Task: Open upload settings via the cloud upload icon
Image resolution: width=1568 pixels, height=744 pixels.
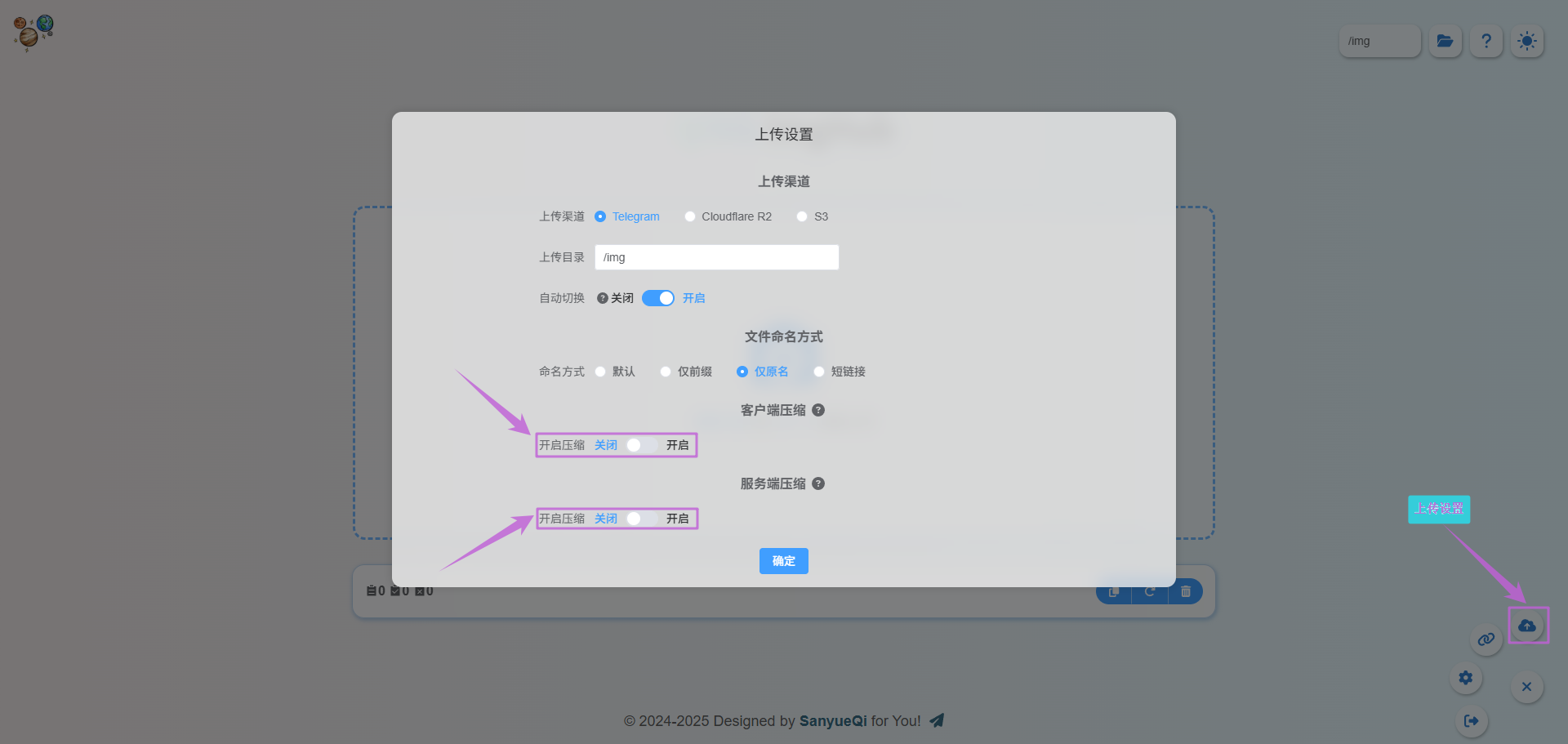Action: pos(1528,625)
